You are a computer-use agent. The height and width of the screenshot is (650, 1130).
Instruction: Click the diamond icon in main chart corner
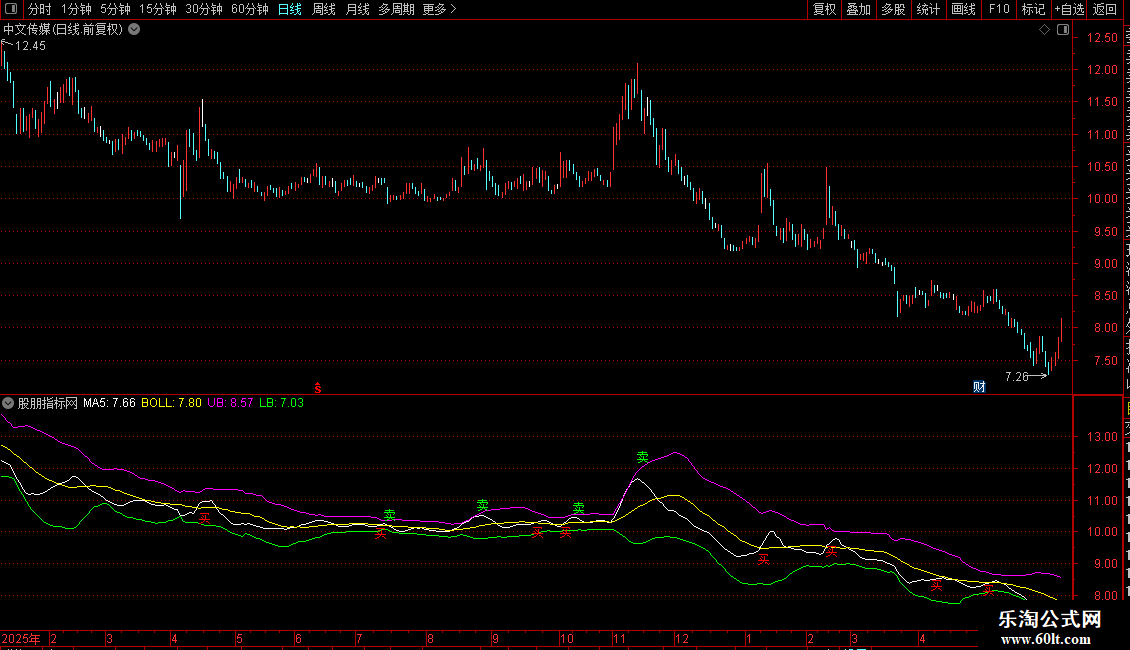[x=1044, y=30]
